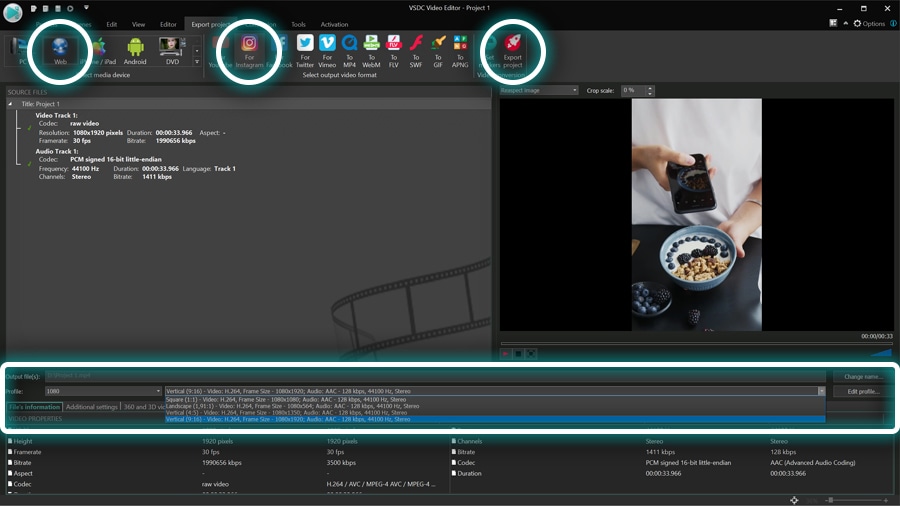Click the PCM signed 16-bit little-endian codec text
900x506 pixels.
click(116, 159)
